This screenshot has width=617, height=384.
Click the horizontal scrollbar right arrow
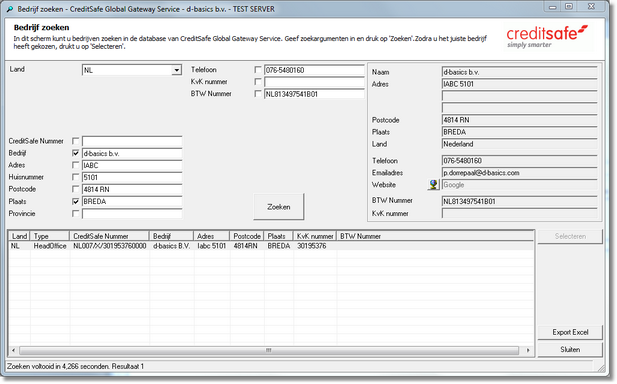click(528, 350)
